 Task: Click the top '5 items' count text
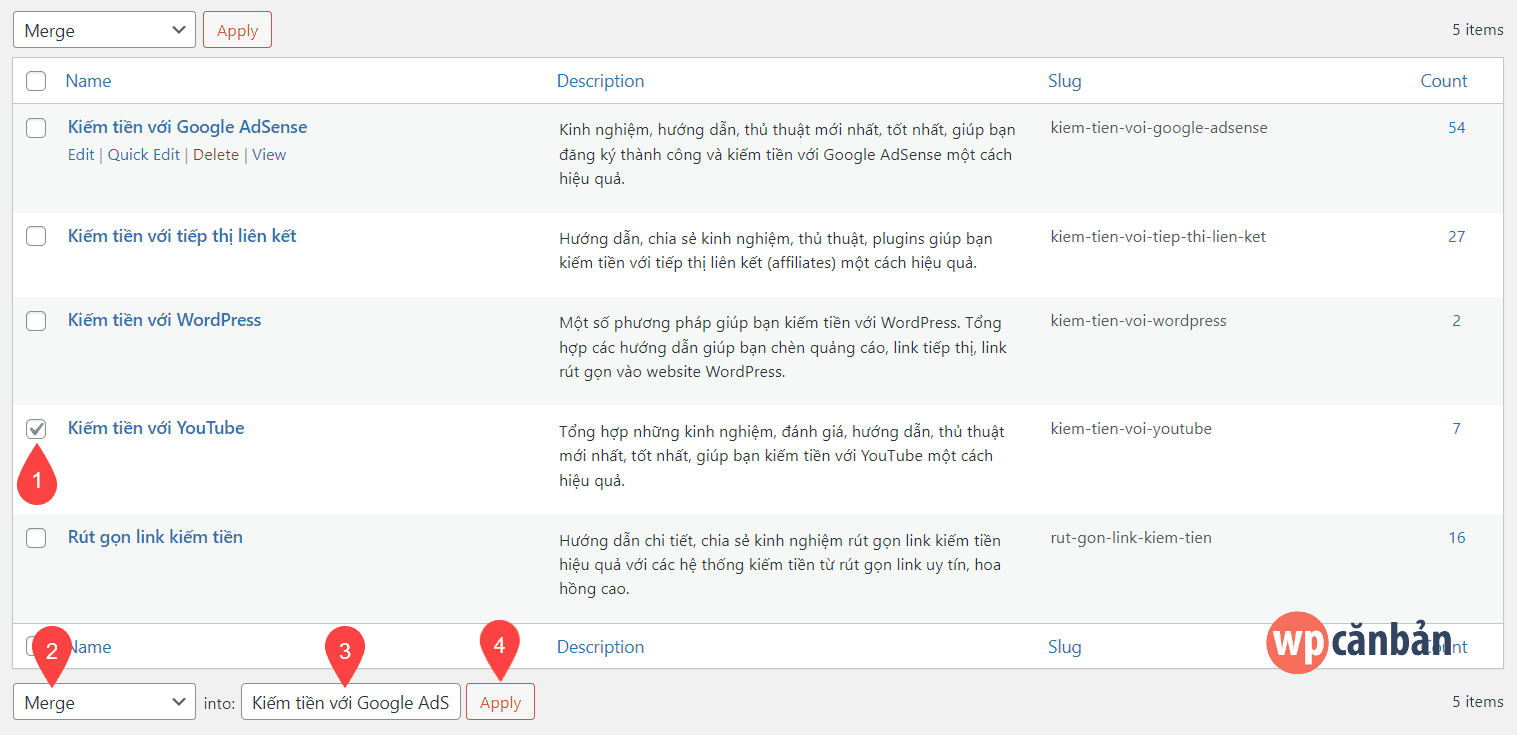click(1477, 30)
